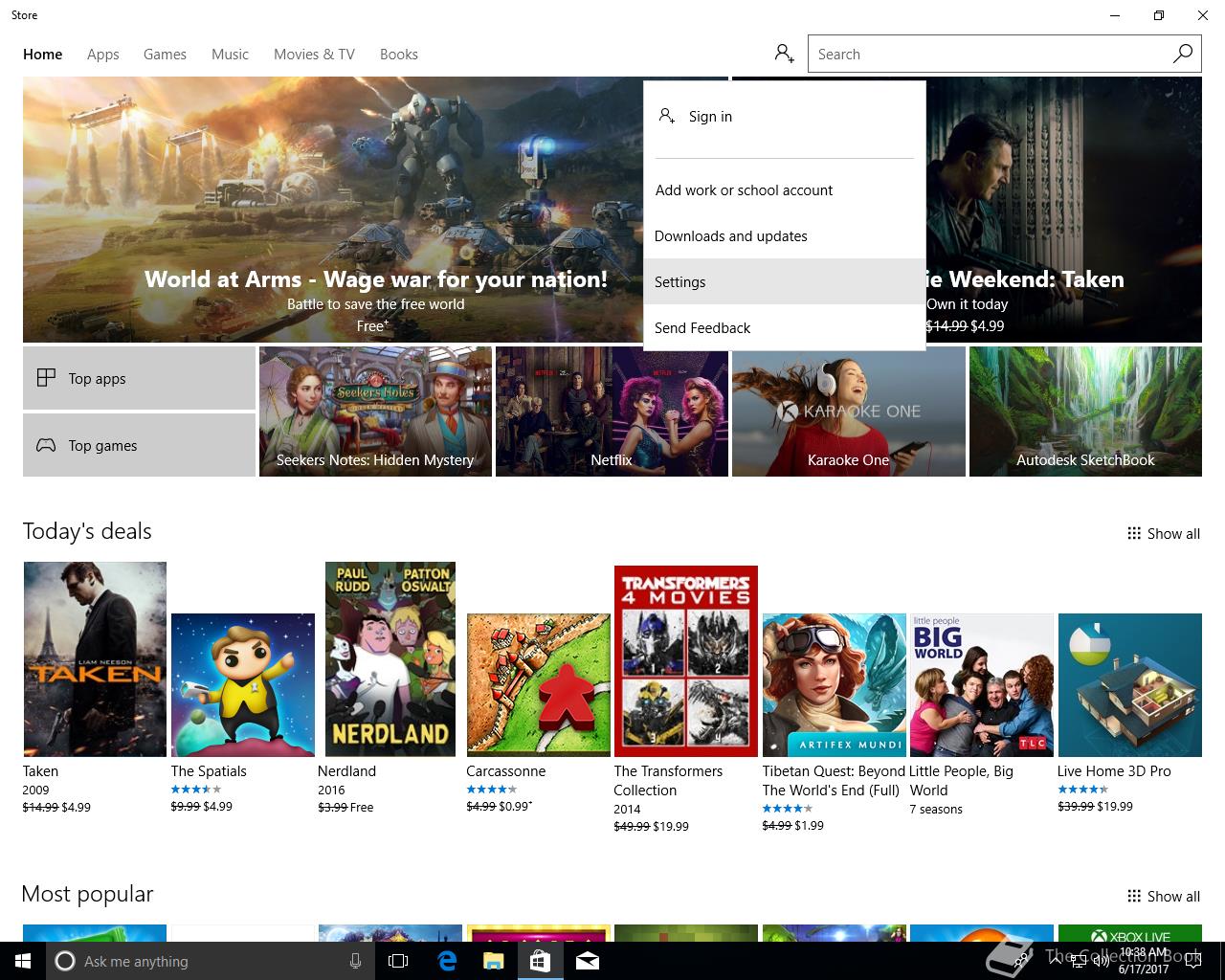Viewport: 1225px width, 980px height.
Task: Click the search magnifier icon
Action: [x=1183, y=55]
